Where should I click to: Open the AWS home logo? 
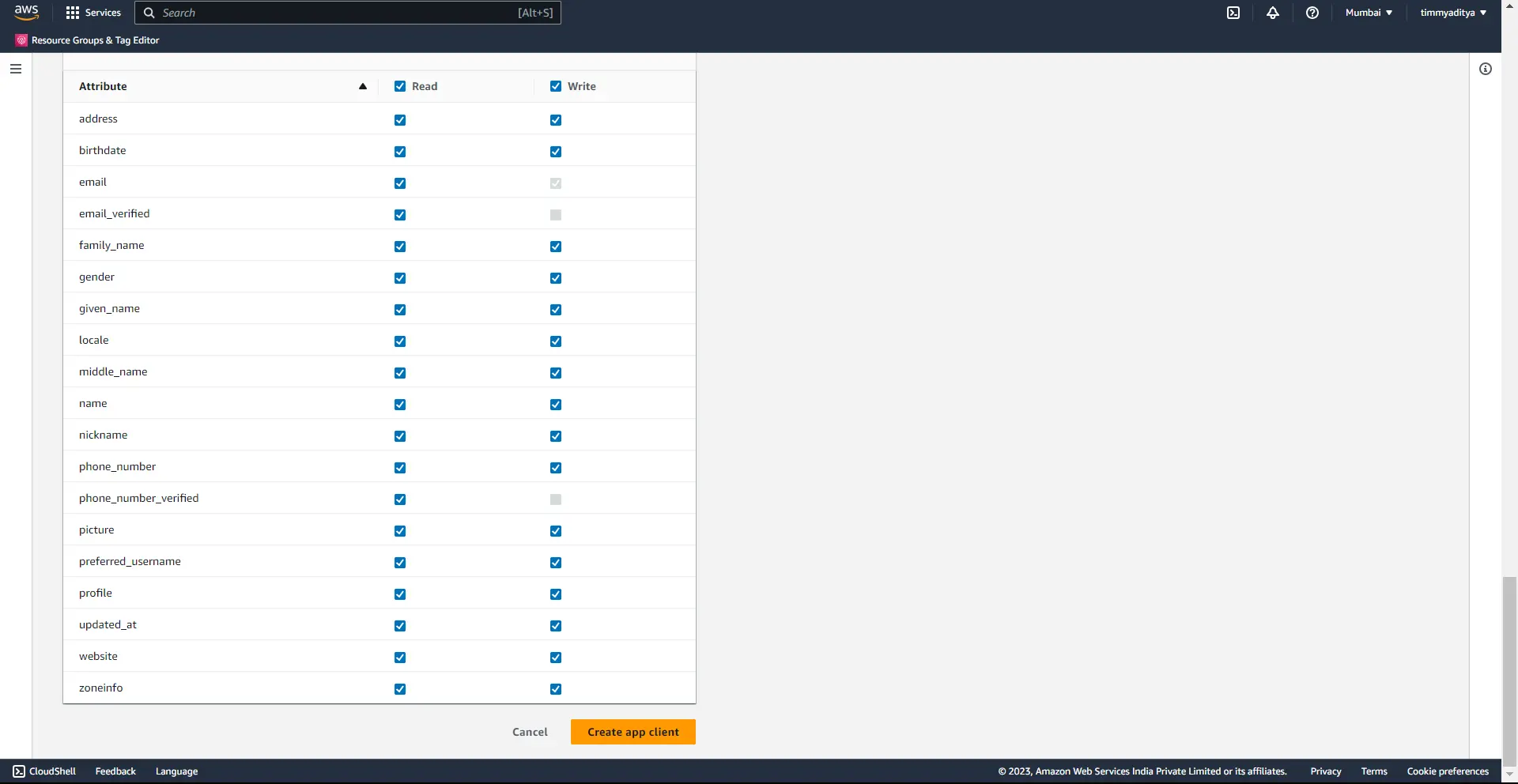[x=27, y=12]
